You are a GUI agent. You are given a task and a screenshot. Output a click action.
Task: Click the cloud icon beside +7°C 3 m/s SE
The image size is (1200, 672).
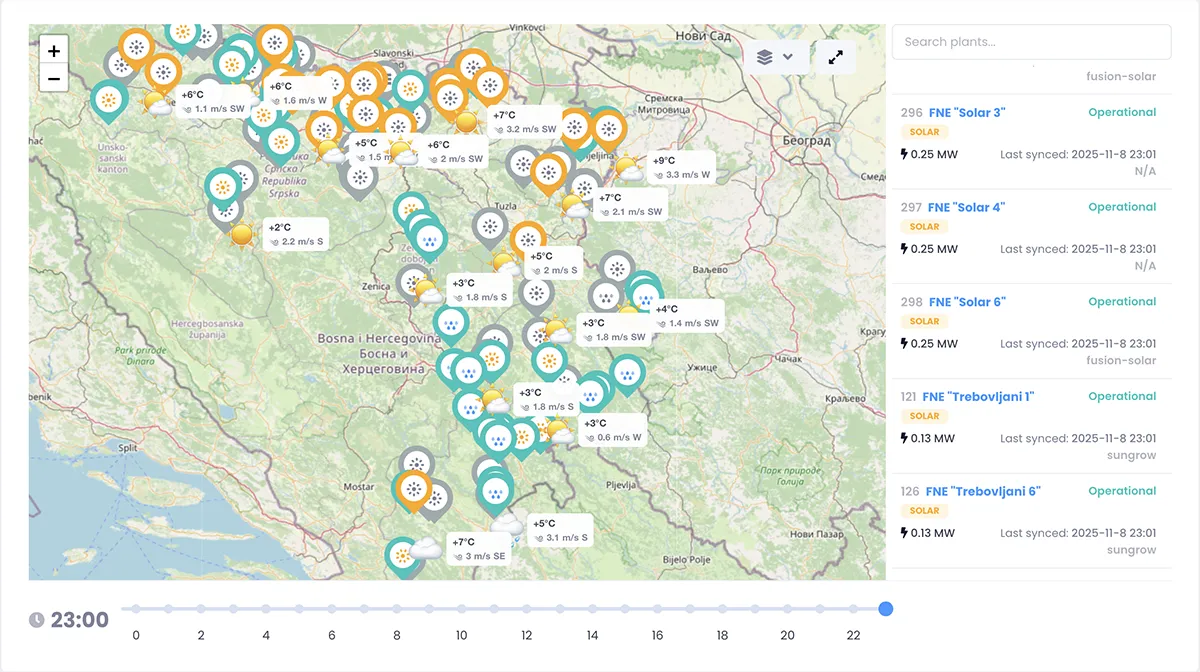[x=427, y=548]
